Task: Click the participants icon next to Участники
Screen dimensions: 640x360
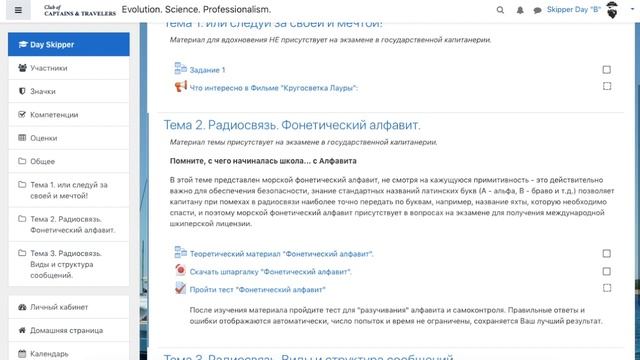Action: point(22,68)
